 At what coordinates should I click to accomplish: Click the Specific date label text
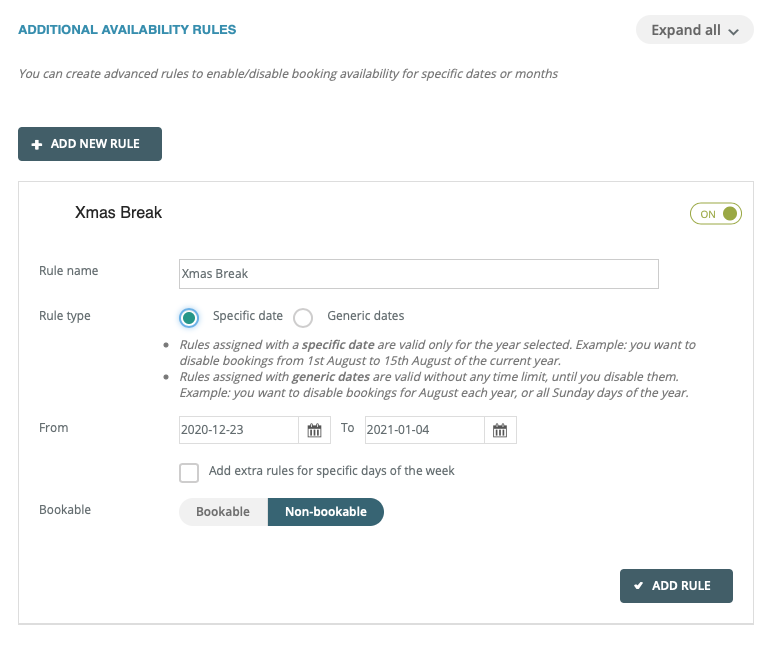coord(248,316)
